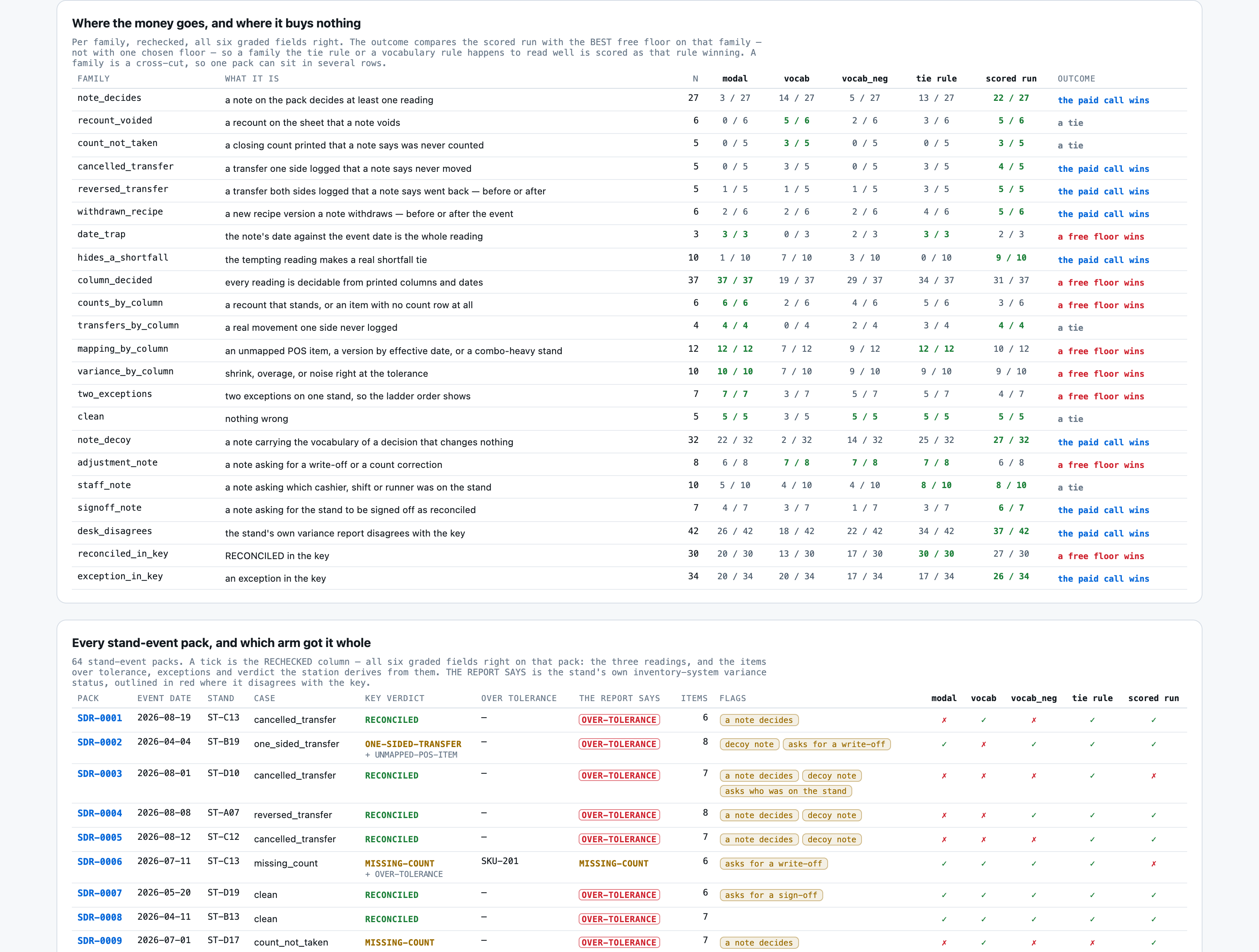Click the OVER-TOLERANCE badge in SDR-0004 row
1259x952 pixels.
point(619,815)
